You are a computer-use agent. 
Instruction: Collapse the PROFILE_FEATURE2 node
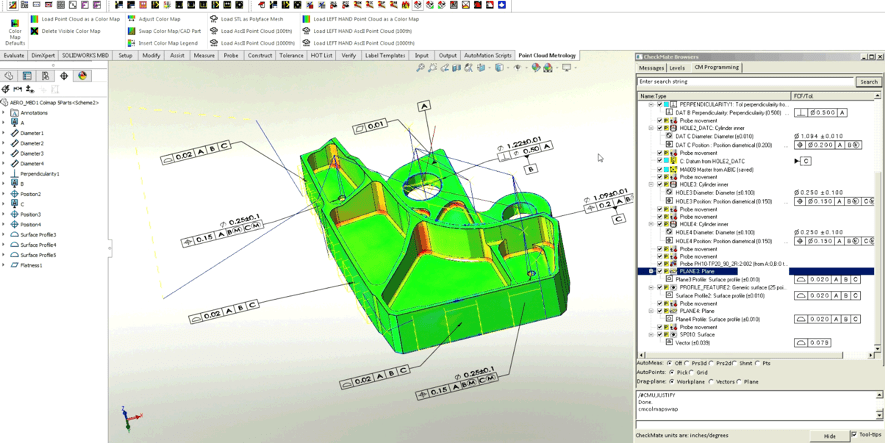651,287
